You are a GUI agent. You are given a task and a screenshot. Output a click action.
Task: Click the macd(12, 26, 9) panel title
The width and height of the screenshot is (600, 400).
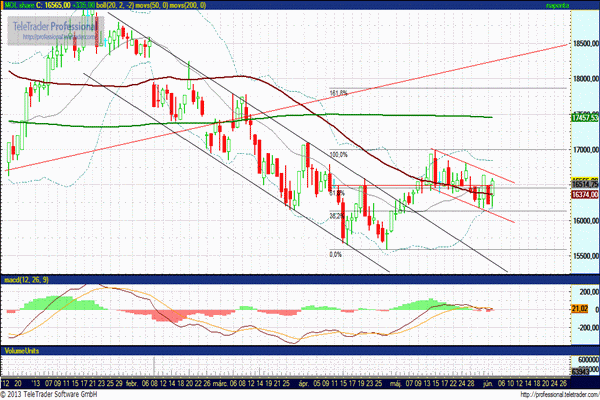pyautogui.click(x=26, y=275)
